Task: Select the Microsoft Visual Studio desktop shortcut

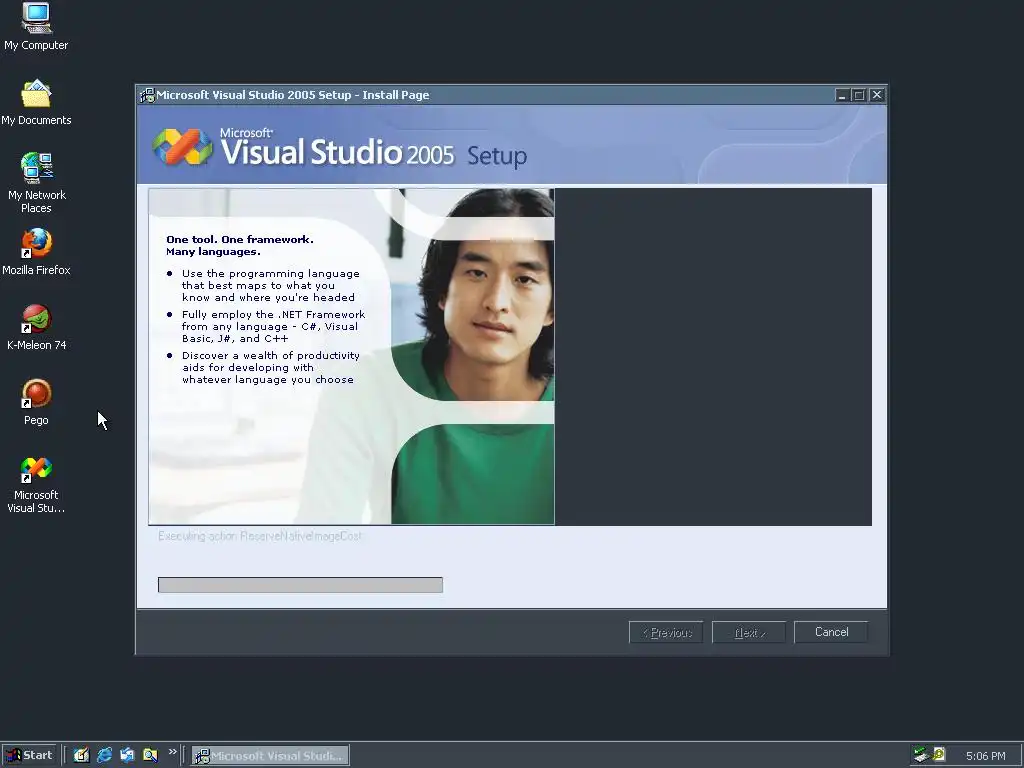Action: point(36,485)
